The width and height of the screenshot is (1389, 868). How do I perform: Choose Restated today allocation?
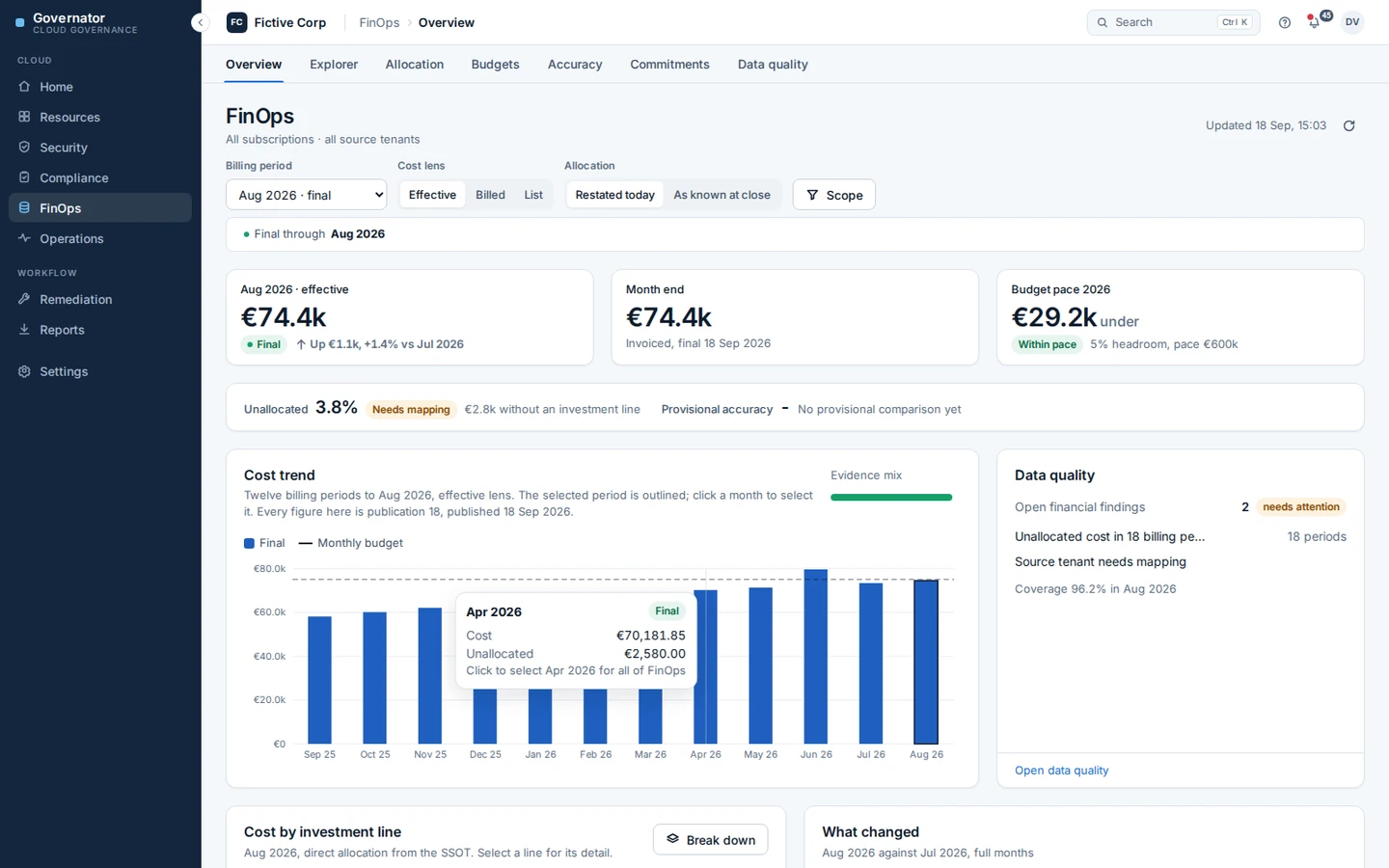click(x=614, y=195)
